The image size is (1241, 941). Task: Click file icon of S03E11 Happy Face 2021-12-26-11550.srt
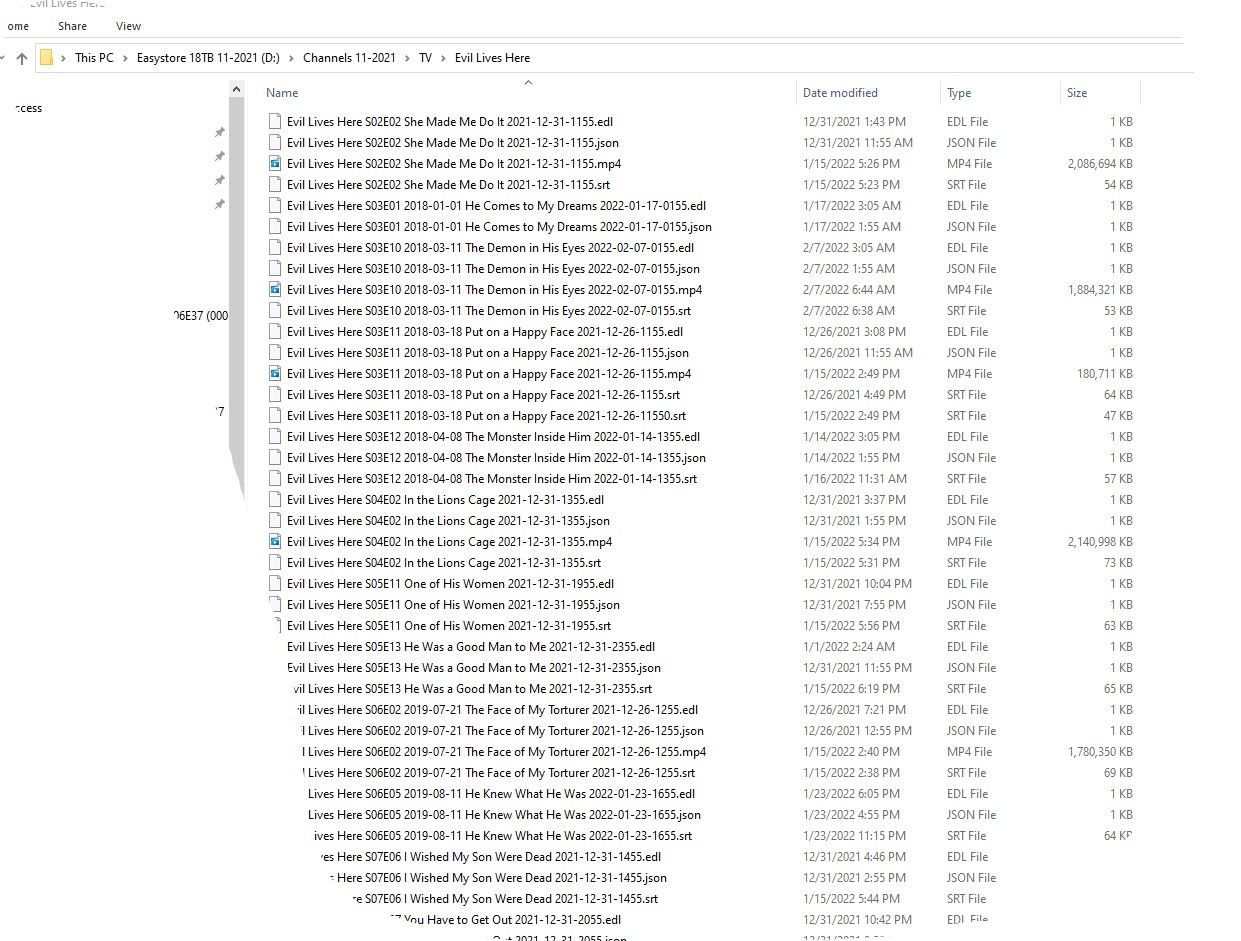pyautogui.click(x=275, y=415)
